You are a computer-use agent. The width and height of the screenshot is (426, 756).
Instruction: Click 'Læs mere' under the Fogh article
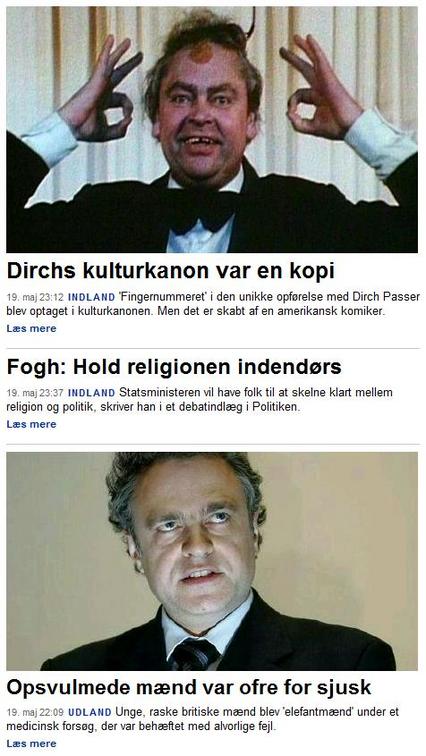click(x=31, y=425)
